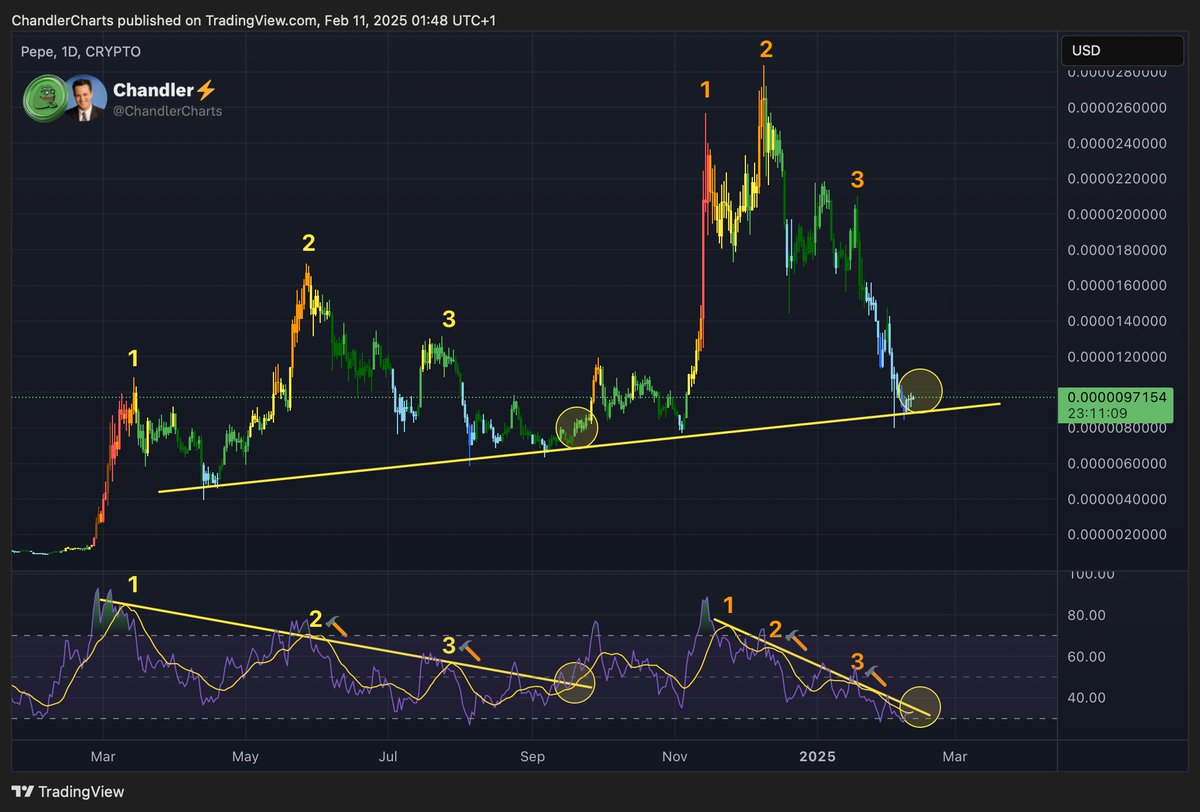Click the May date label
Image resolution: width=1200 pixels, height=812 pixels.
(x=245, y=755)
